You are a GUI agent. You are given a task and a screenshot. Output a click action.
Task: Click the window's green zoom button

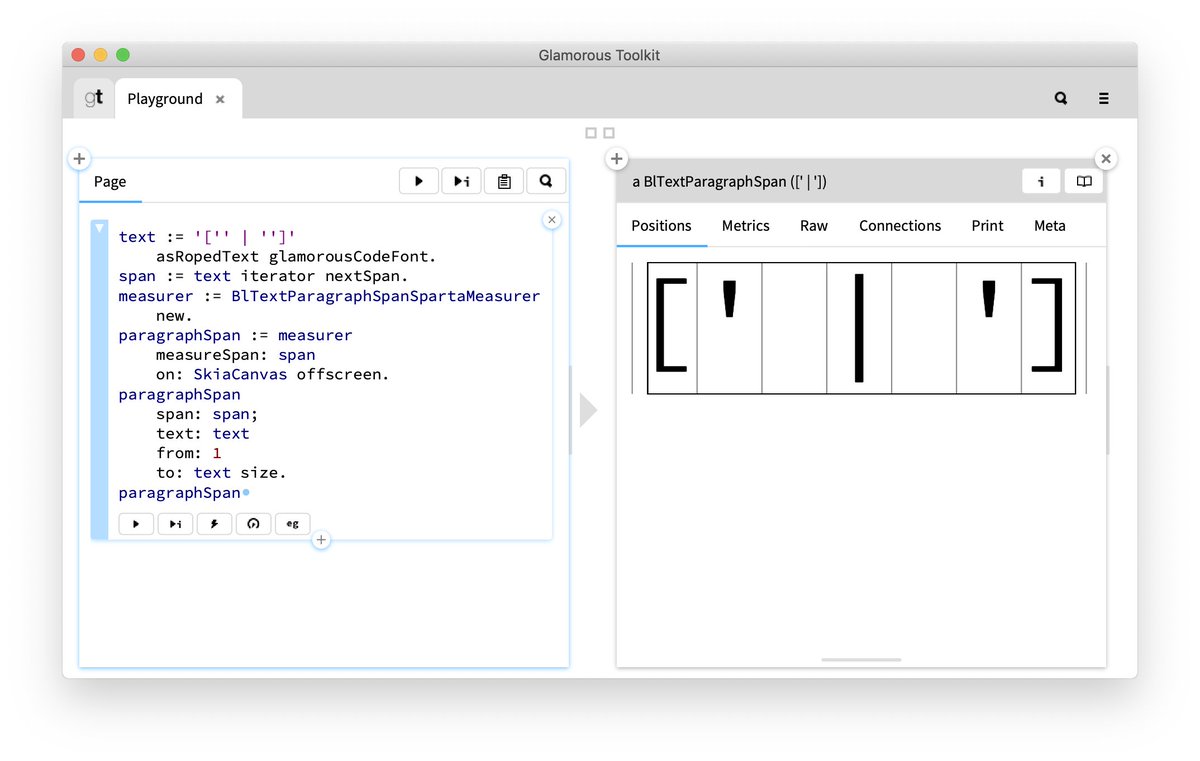tap(123, 55)
